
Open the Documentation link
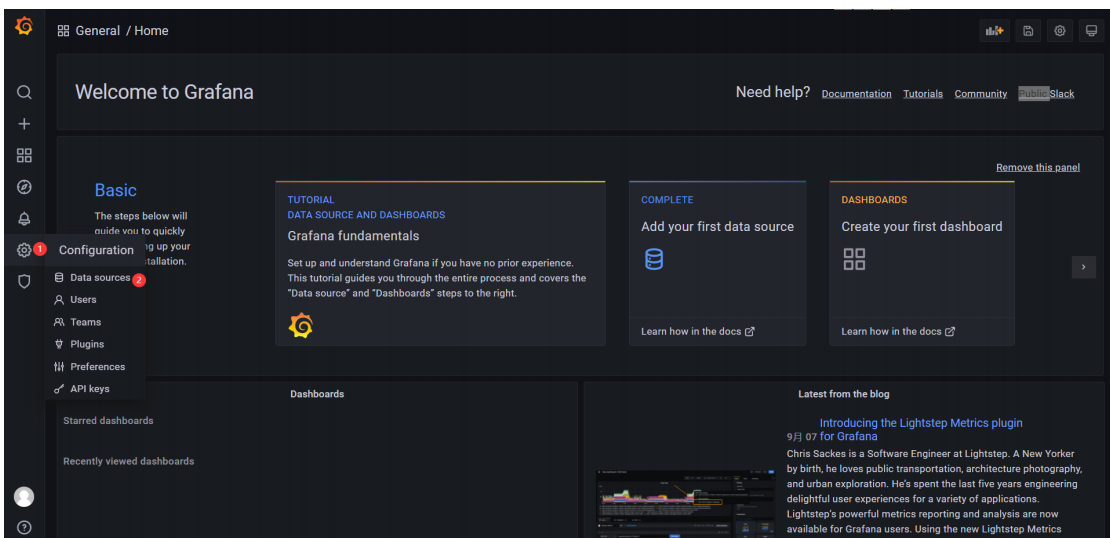tap(857, 93)
